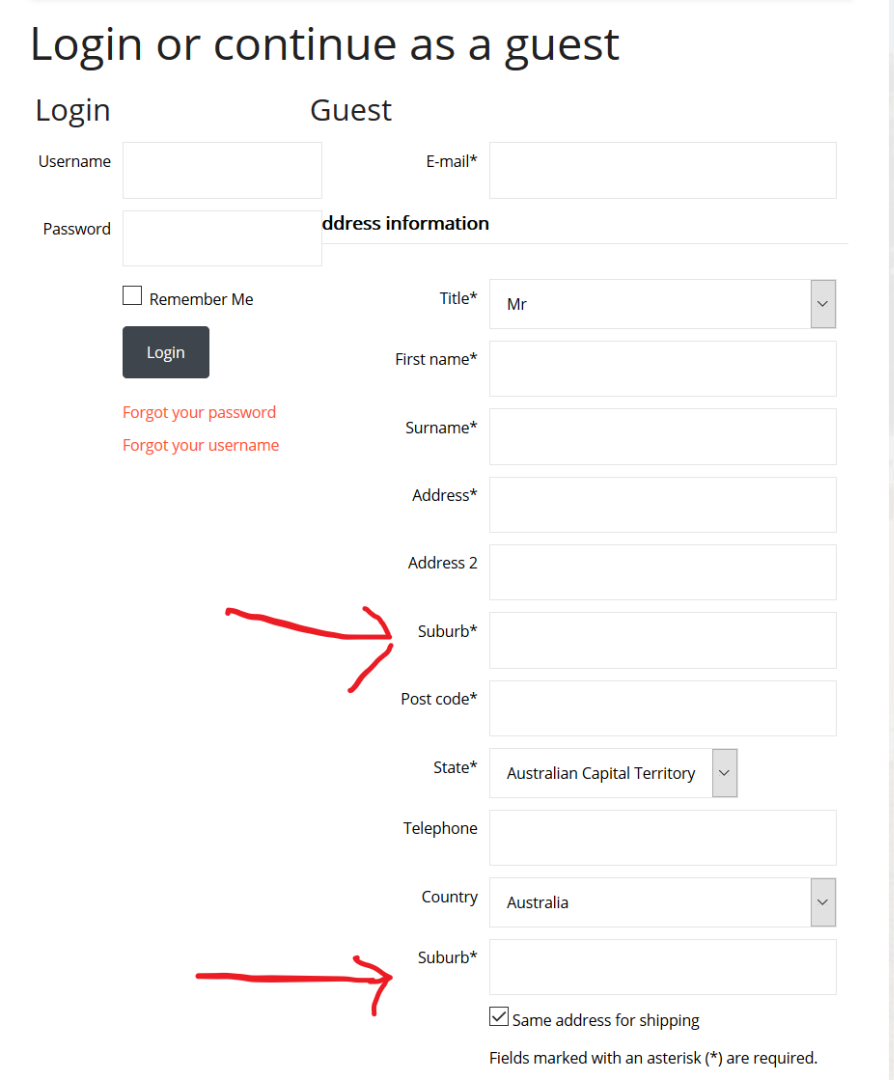Open the Country dropdown arrow
894x1080 pixels.
tap(823, 902)
